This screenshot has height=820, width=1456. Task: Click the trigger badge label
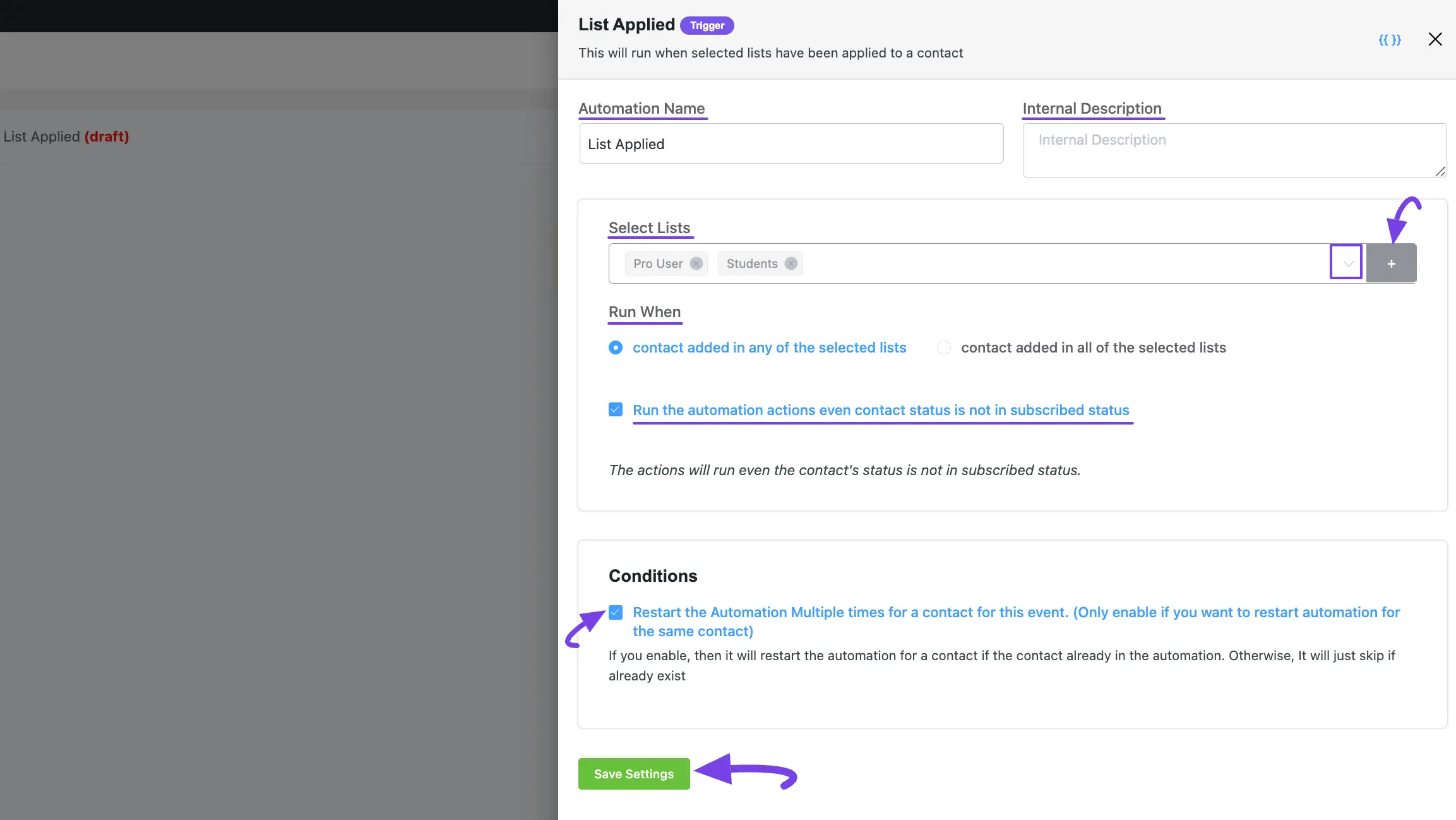pos(707,24)
